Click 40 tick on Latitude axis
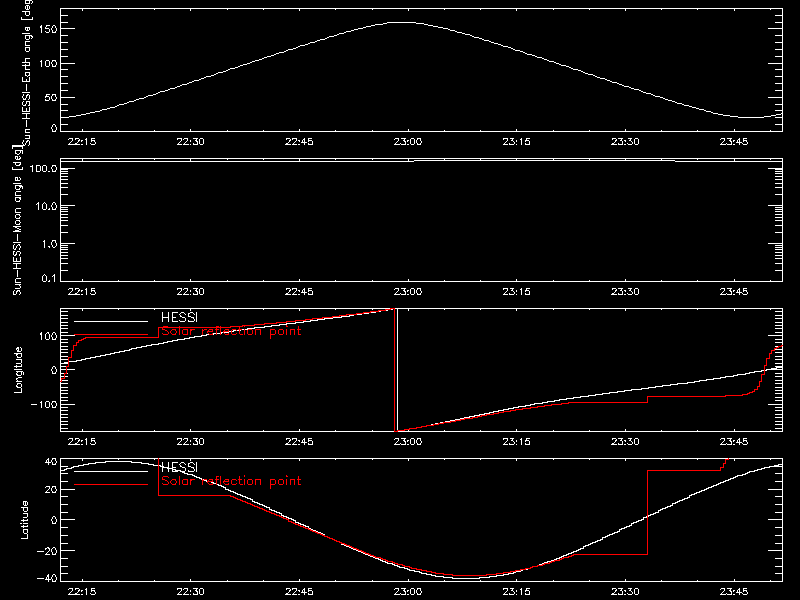The width and height of the screenshot is (800, 600). (51, 462)
